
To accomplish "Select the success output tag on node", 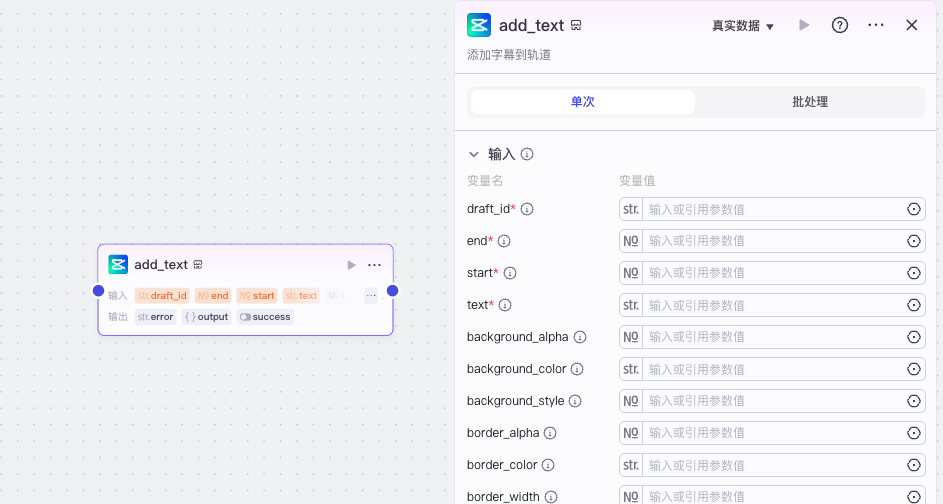I will tap(265, 317).
